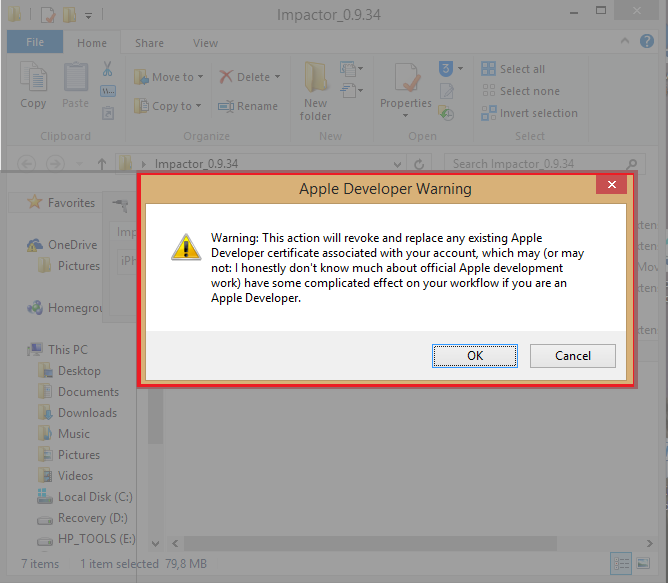Switch to the Share ribbon tab
Image resolution: width=668 pixels, height=583 pixels.
[149, 43]
